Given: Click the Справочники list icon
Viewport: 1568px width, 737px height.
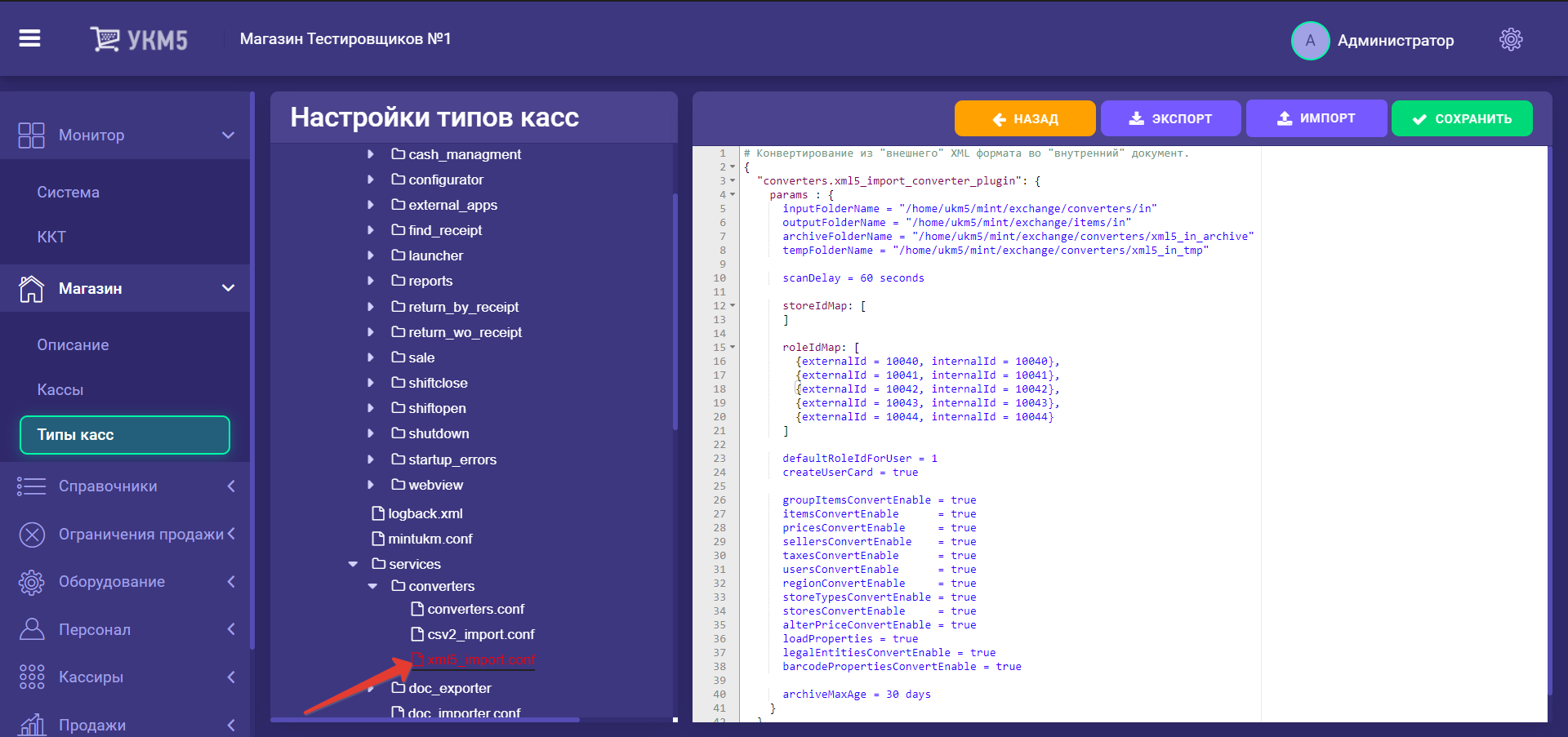Looking at the screenshot, I should click(31, 486).
